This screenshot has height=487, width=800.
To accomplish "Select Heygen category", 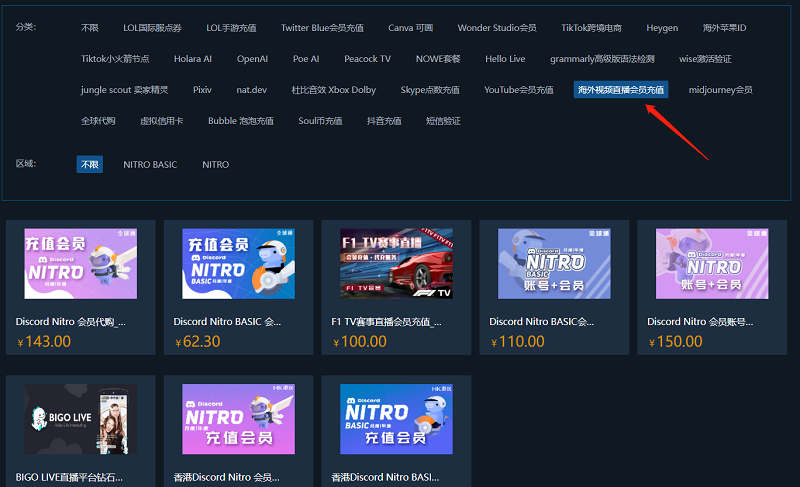I will click(662, 28).
